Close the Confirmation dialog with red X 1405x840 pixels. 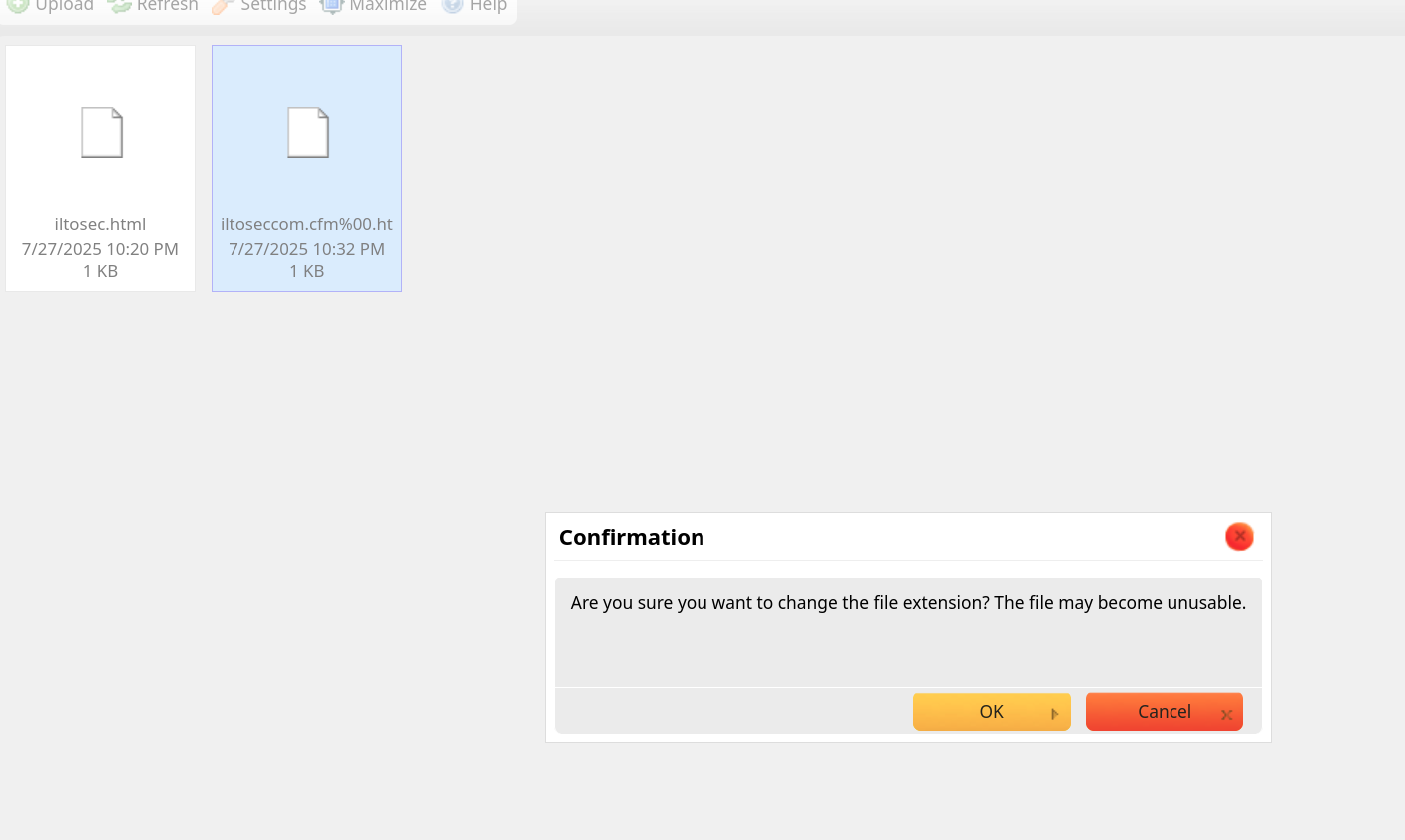click(1239, 537)
